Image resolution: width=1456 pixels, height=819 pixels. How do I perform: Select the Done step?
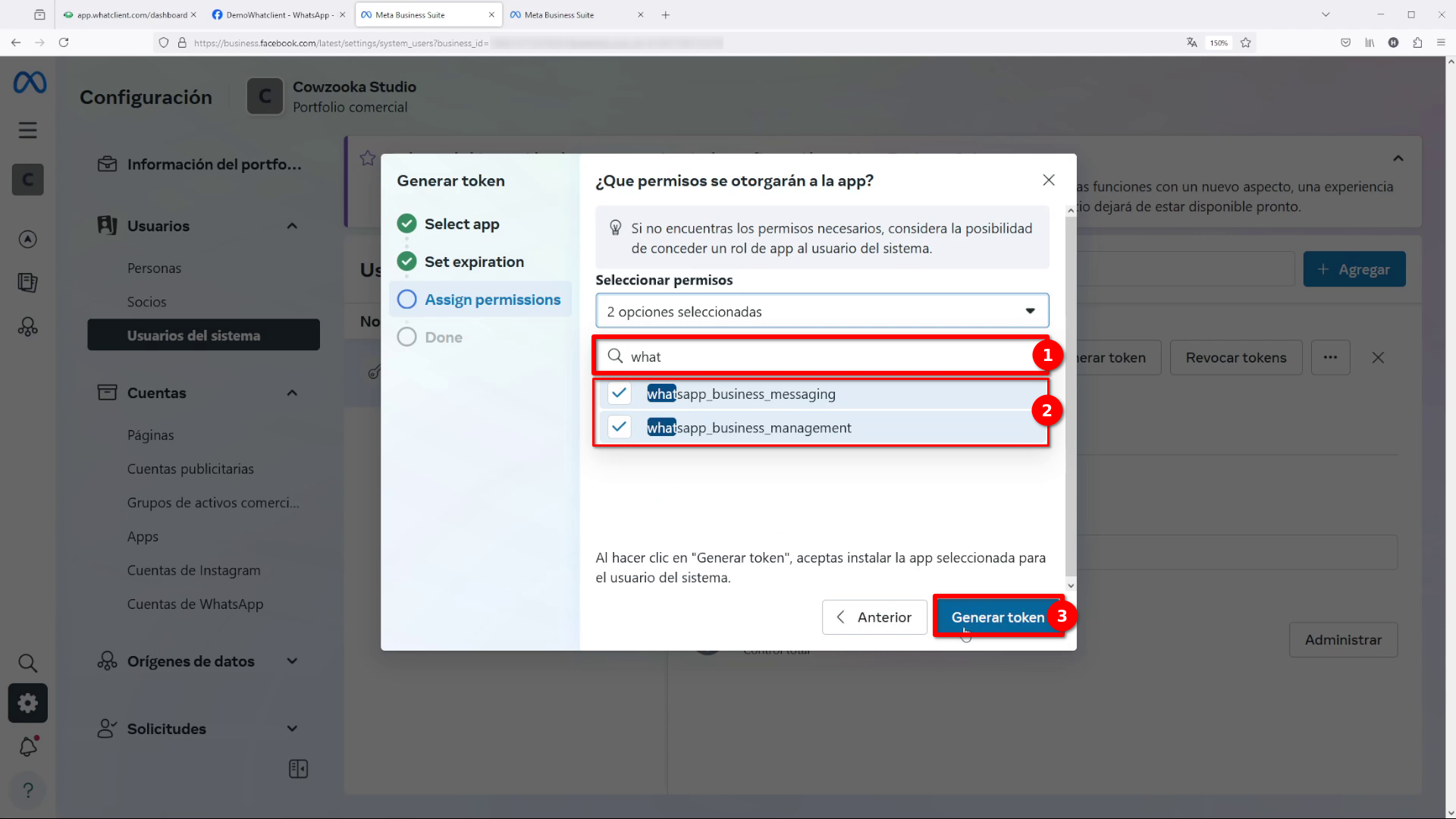point(430,337)
